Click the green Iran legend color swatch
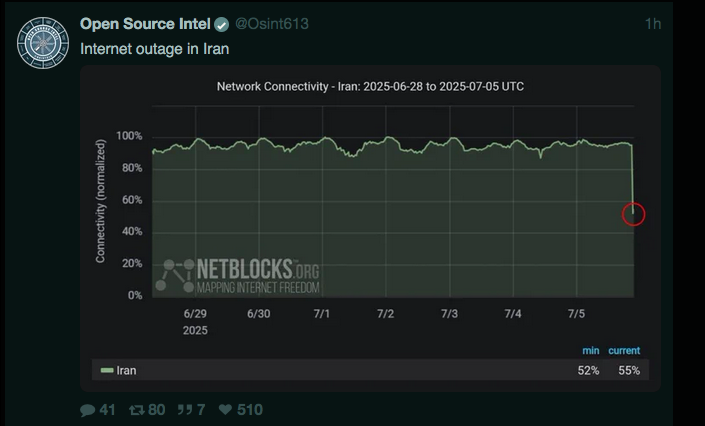This screenshot has width=705, height=426. 107,370
